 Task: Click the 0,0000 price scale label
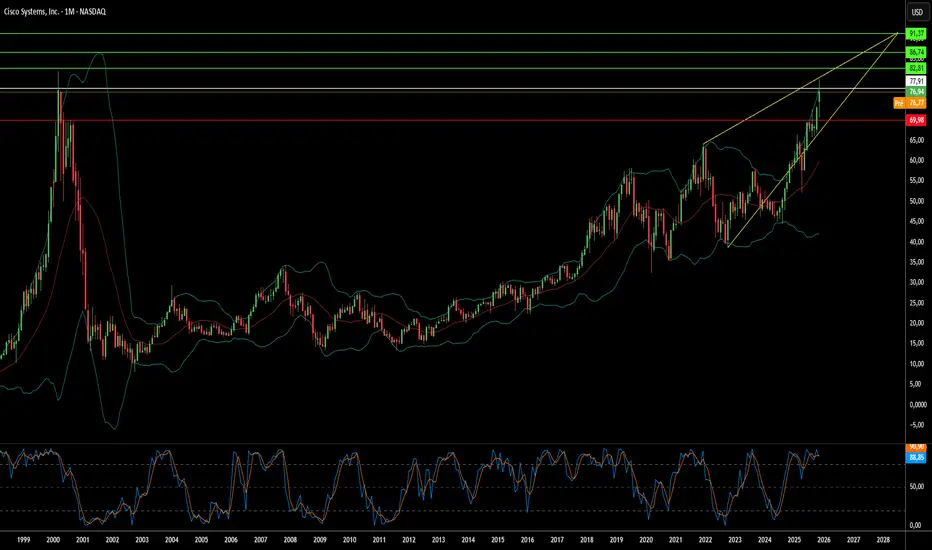point(918,404)
